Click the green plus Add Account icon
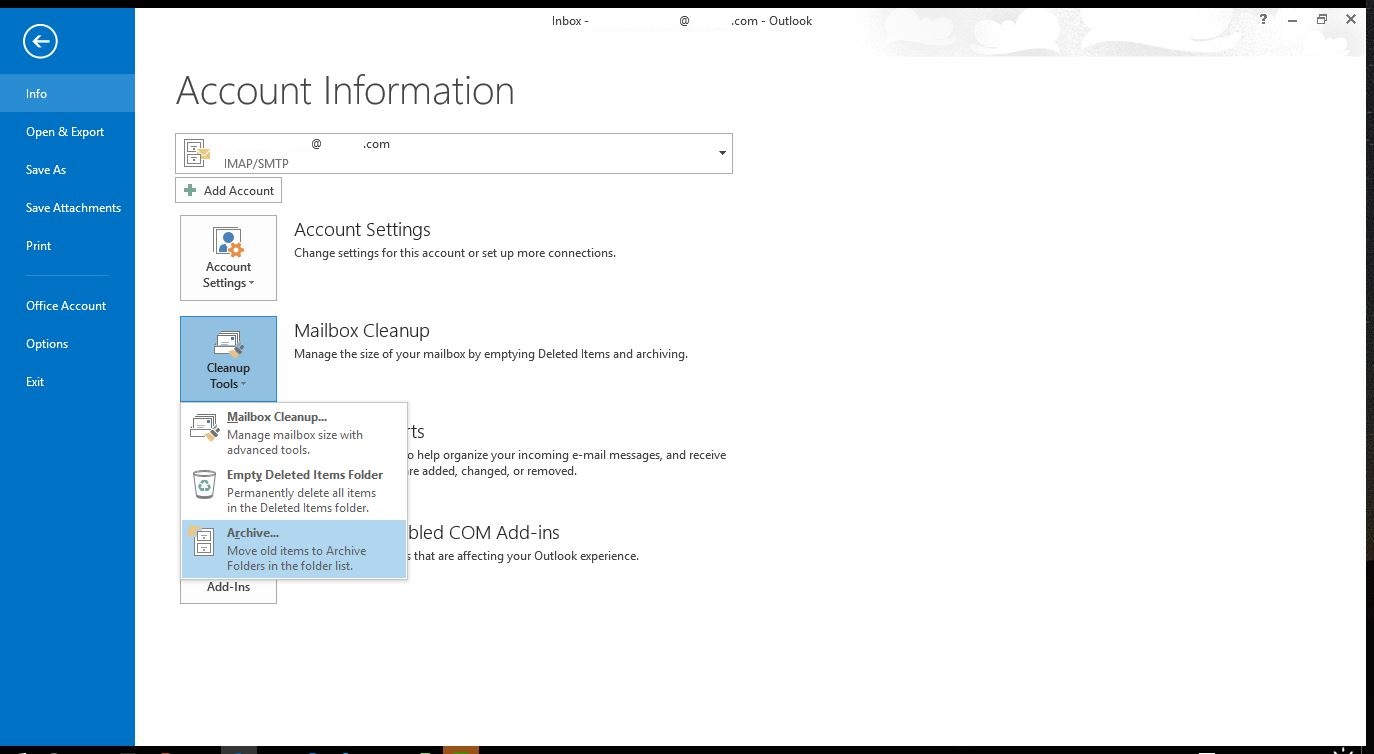The height and width of the screenshot is (754, 1374). [190, 190]
